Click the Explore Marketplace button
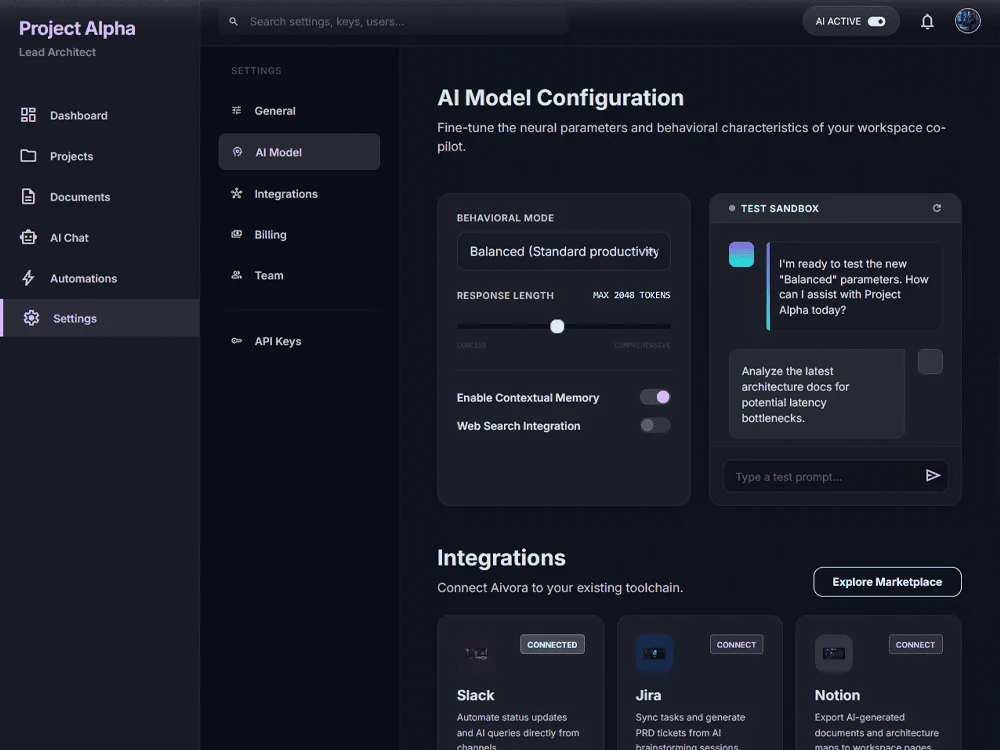The width and height of the screenshot is (1000, 750). pyautogui.click(x=887, y=582)
